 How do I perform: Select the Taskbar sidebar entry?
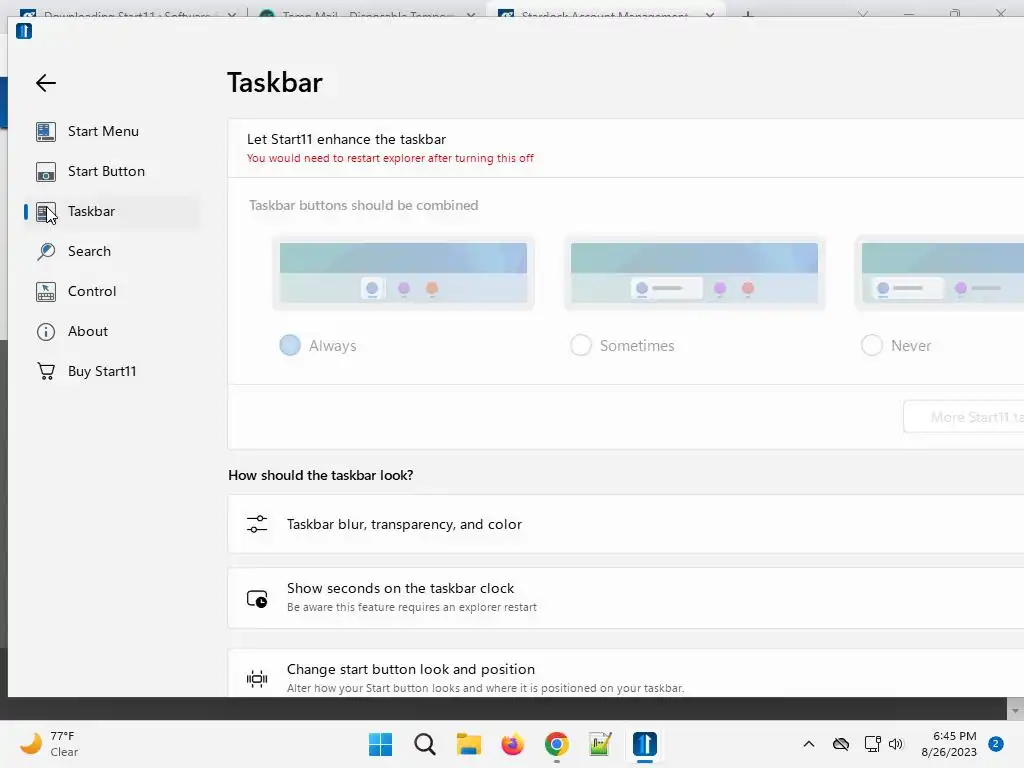[x=111, y=212]
